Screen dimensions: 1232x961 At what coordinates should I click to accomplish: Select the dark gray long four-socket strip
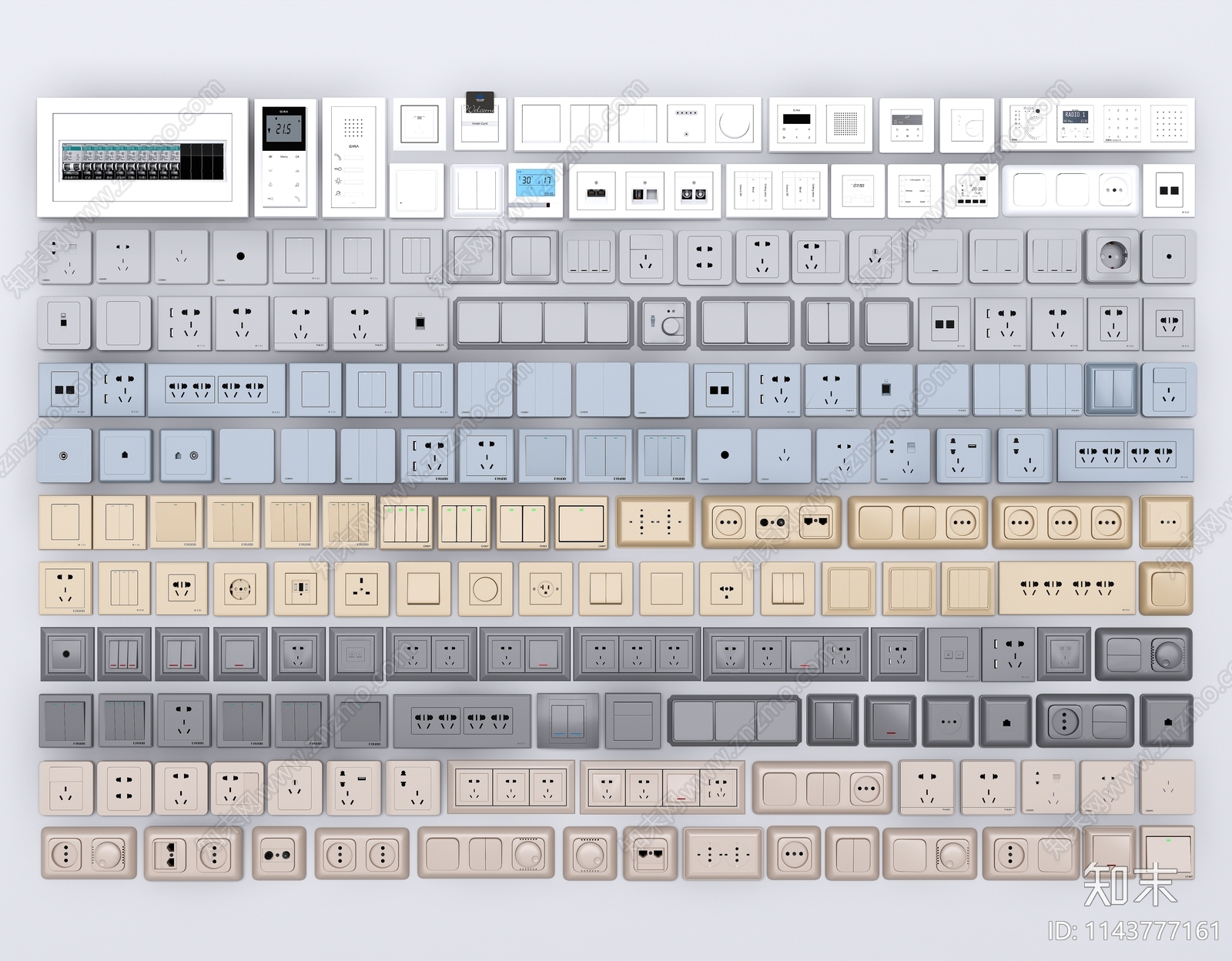point(462,722)
